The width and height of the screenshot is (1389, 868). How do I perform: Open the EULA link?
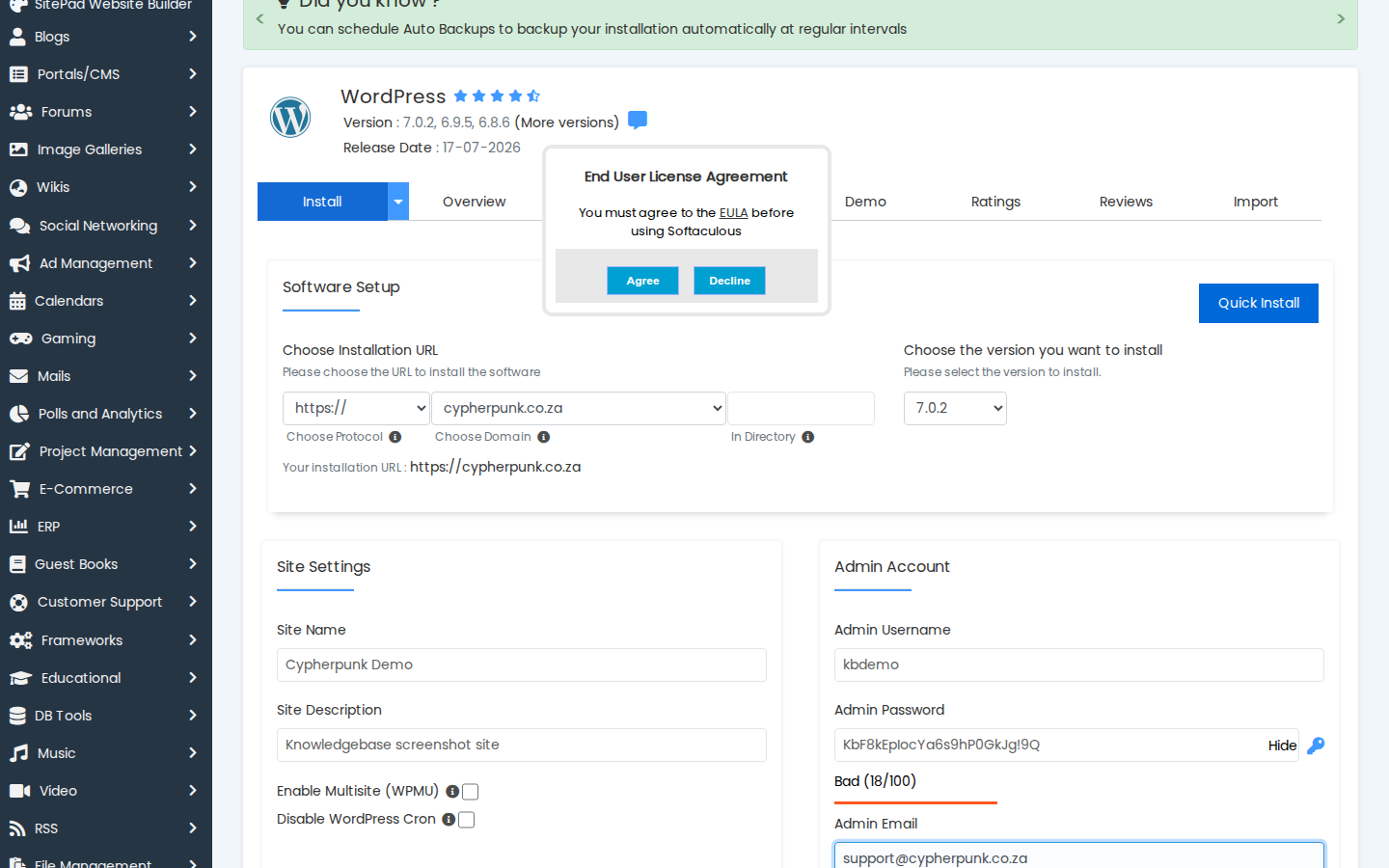[733, 213]
